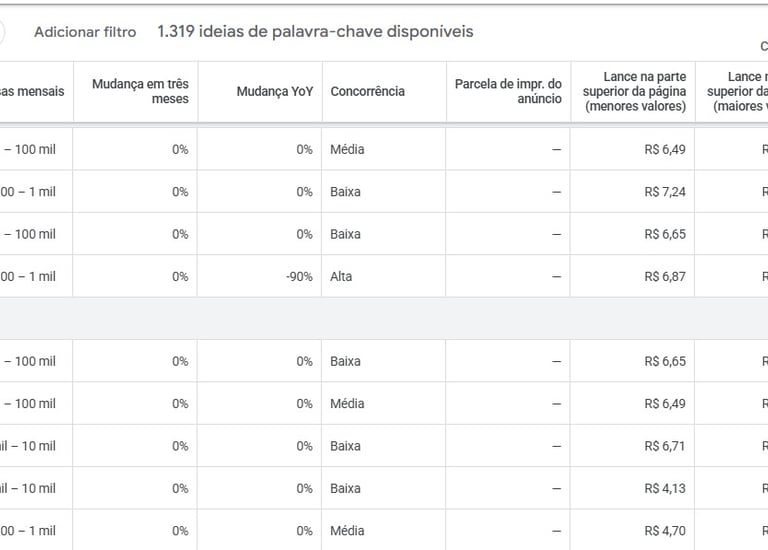Click Baixa in the R$ 7,24 row

(345, 192)
